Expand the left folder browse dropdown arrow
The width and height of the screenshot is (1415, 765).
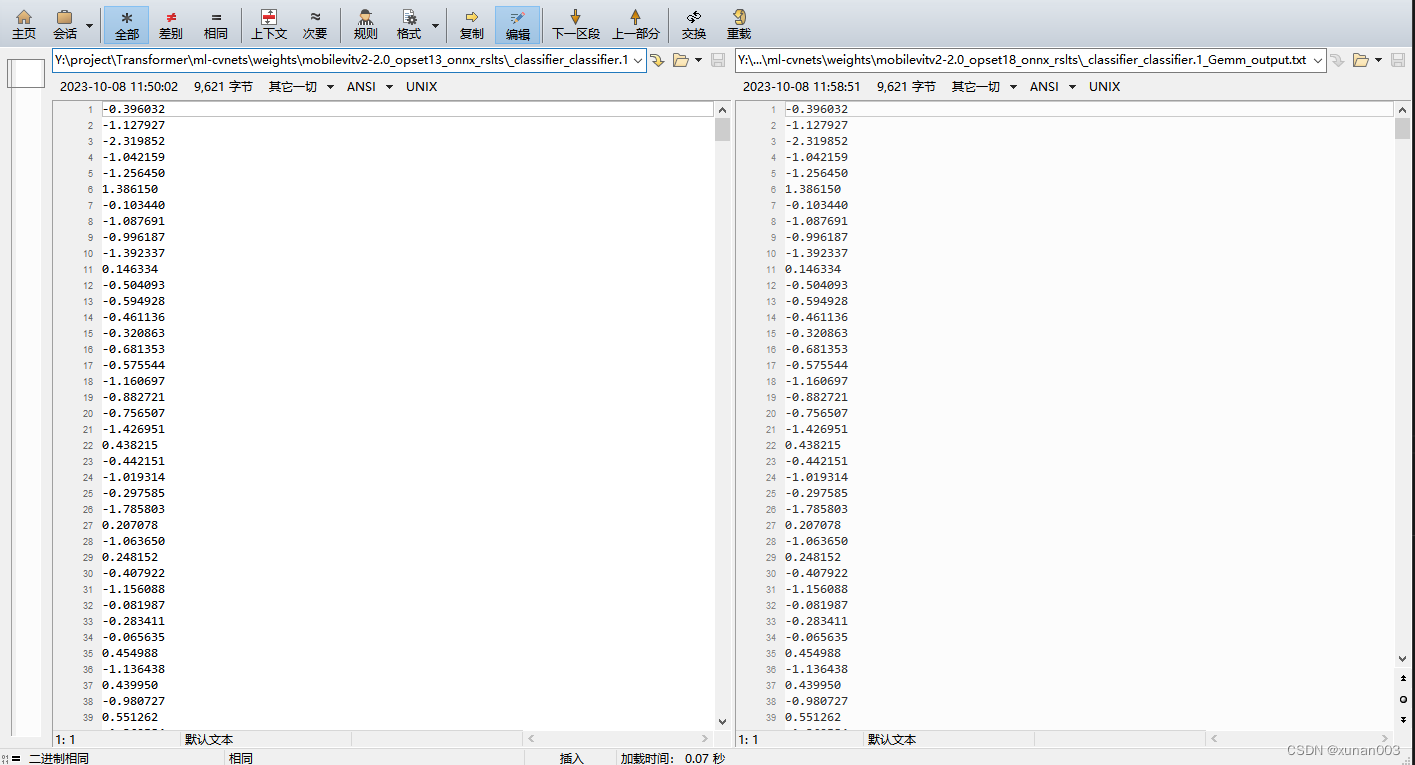698,61
